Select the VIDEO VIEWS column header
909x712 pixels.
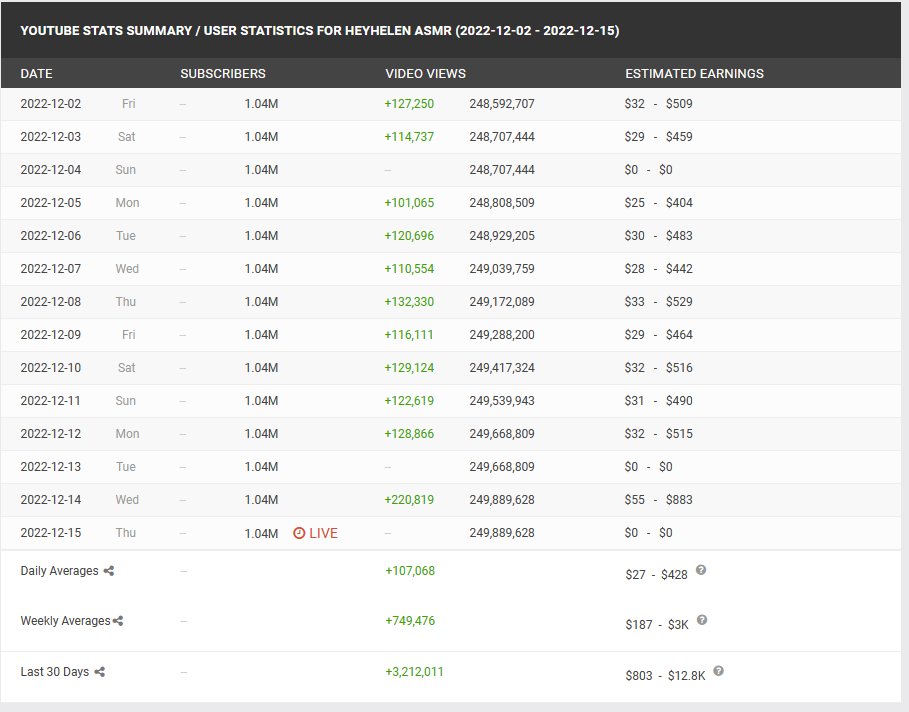pyautogui.click(x=426, y=74)
